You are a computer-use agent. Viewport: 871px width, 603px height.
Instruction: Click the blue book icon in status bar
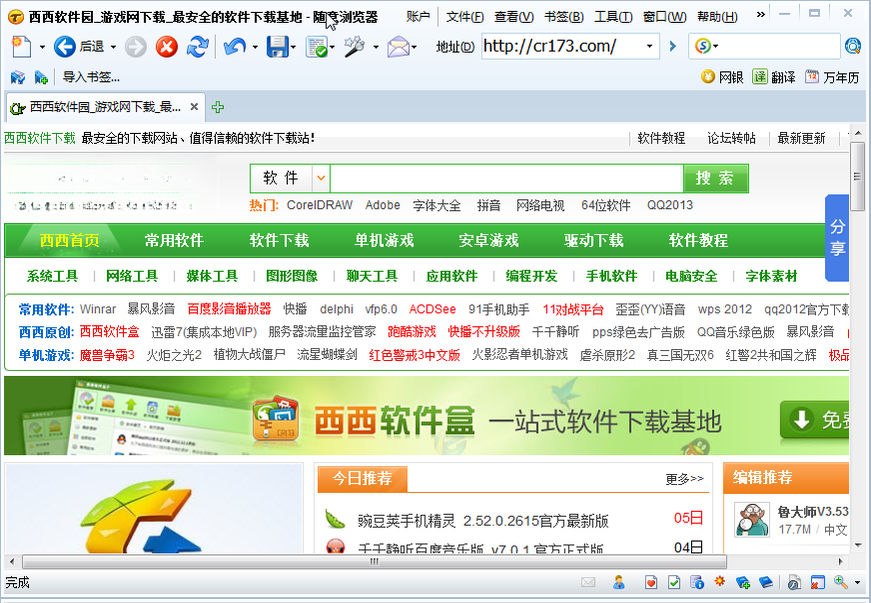pyautogui.click(x=766, y=582)
